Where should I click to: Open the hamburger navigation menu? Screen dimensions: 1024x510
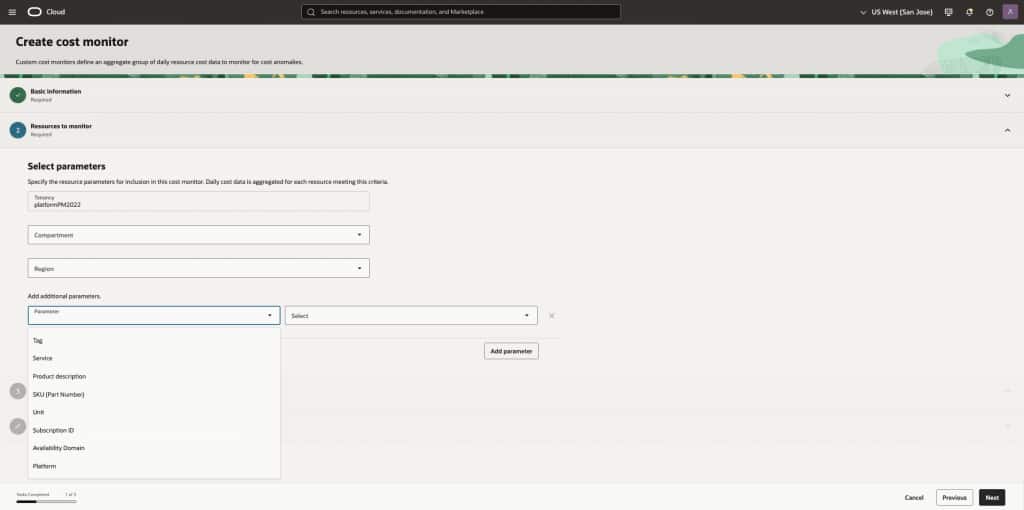[x=12, y=12]
